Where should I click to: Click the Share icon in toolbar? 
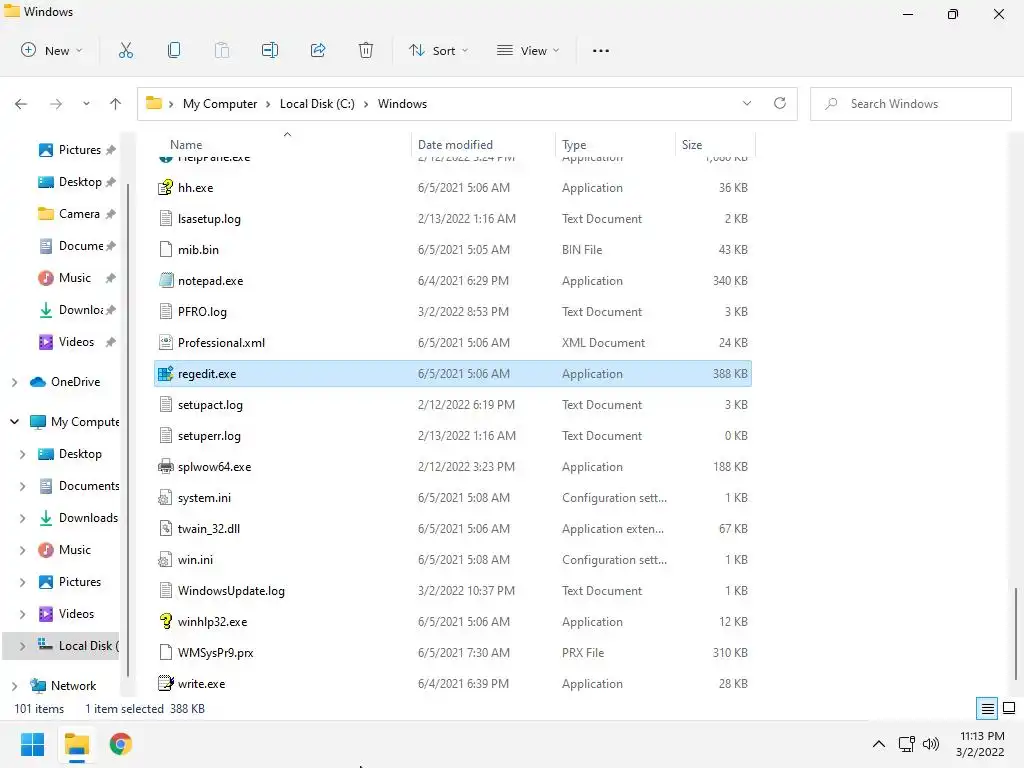click(x=318, y=50)
